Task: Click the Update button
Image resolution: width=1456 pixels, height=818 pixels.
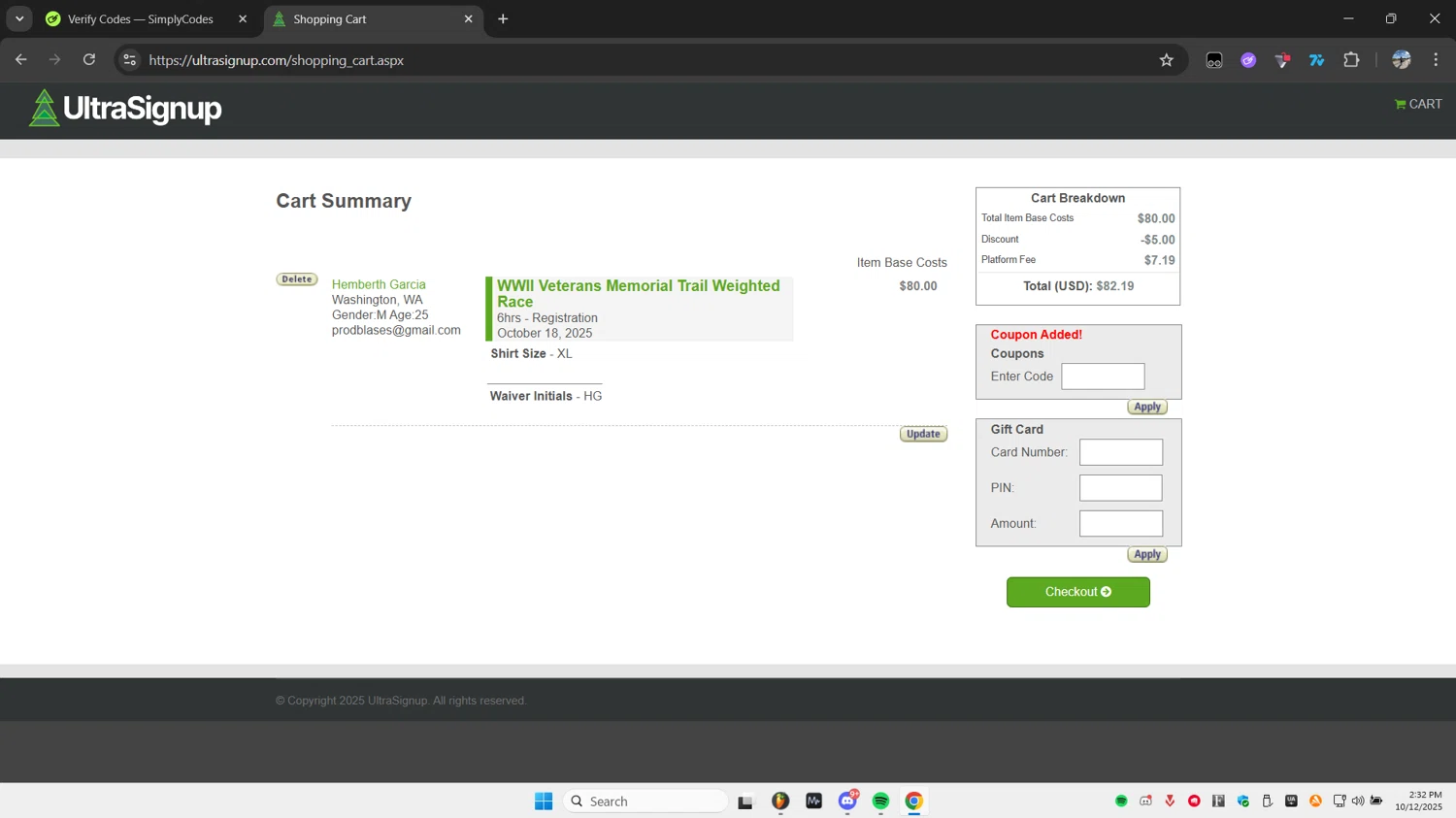Action: 923,434
